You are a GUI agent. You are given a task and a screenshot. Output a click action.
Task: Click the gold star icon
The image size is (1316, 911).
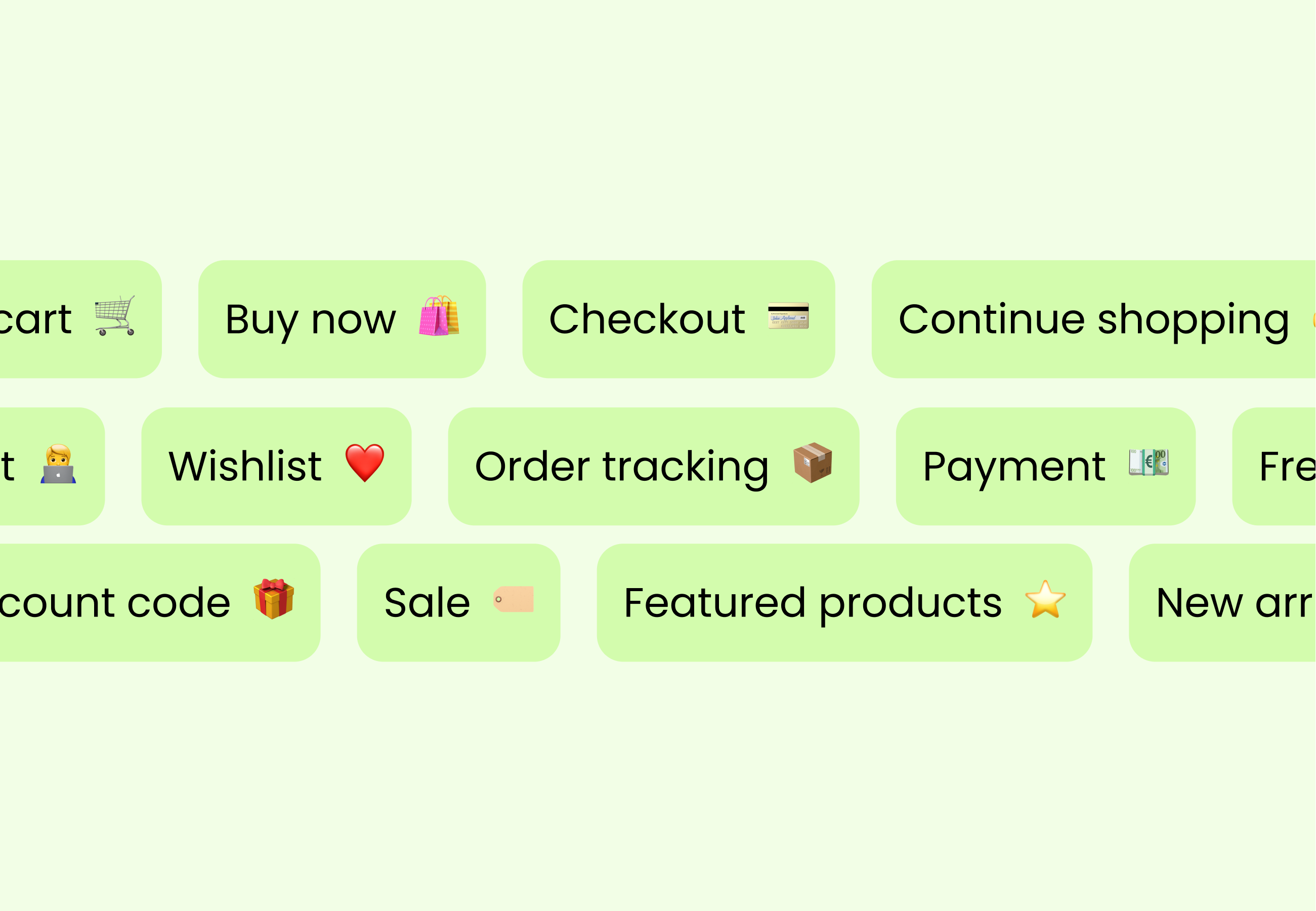(x=1045, y=599)
